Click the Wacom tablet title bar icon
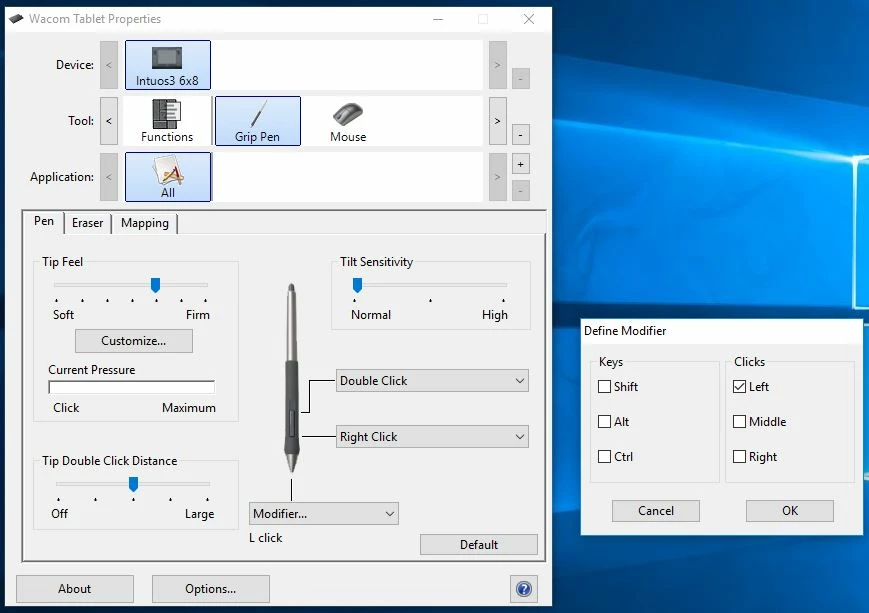 (16, 19)
